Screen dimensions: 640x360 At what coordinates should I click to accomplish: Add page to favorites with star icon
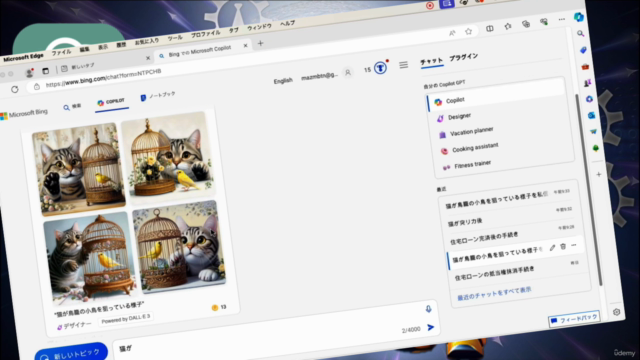(469, 31)
